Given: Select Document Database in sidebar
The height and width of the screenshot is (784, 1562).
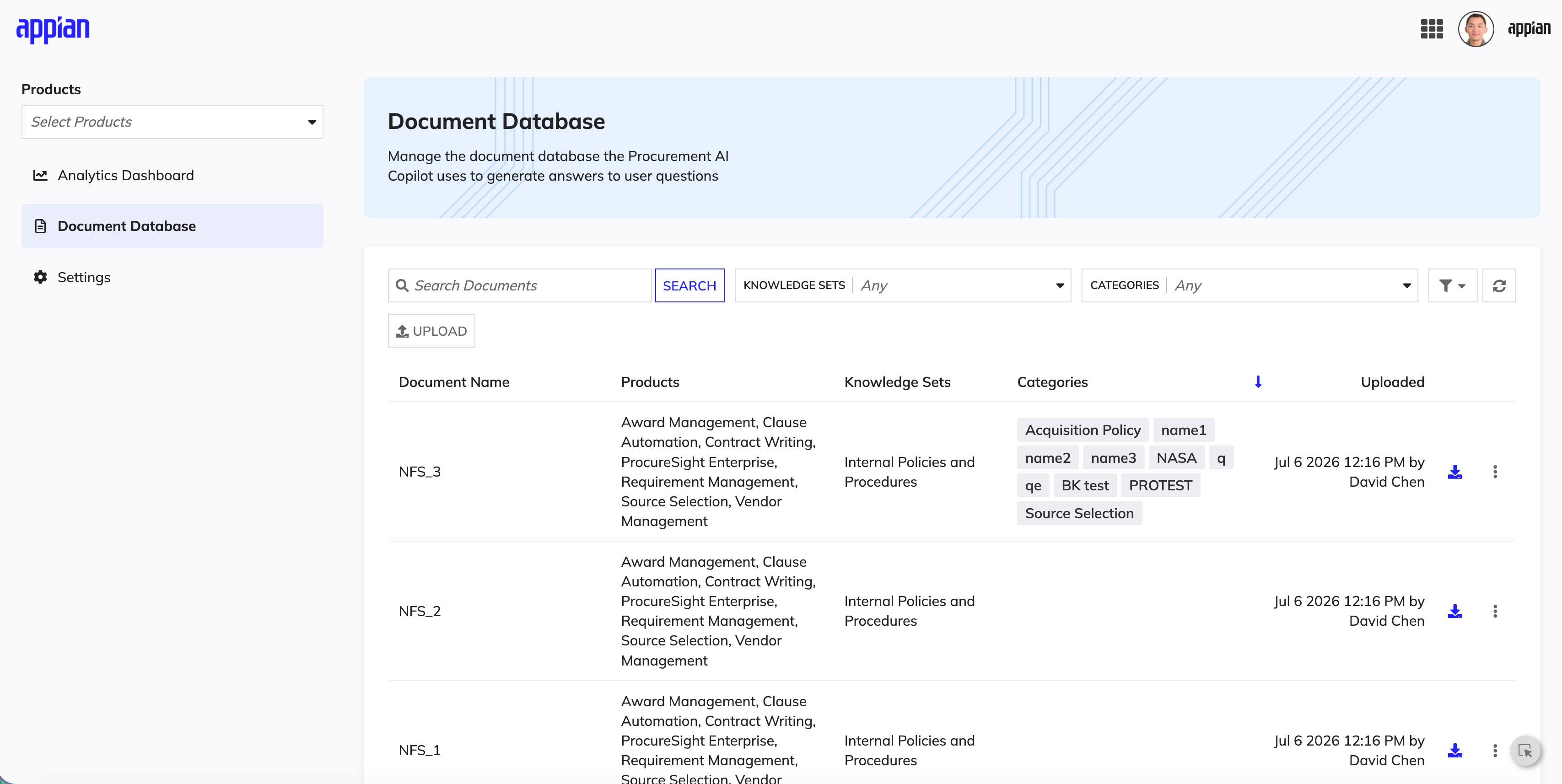Looking at the screenshot, I should [172, 226].
